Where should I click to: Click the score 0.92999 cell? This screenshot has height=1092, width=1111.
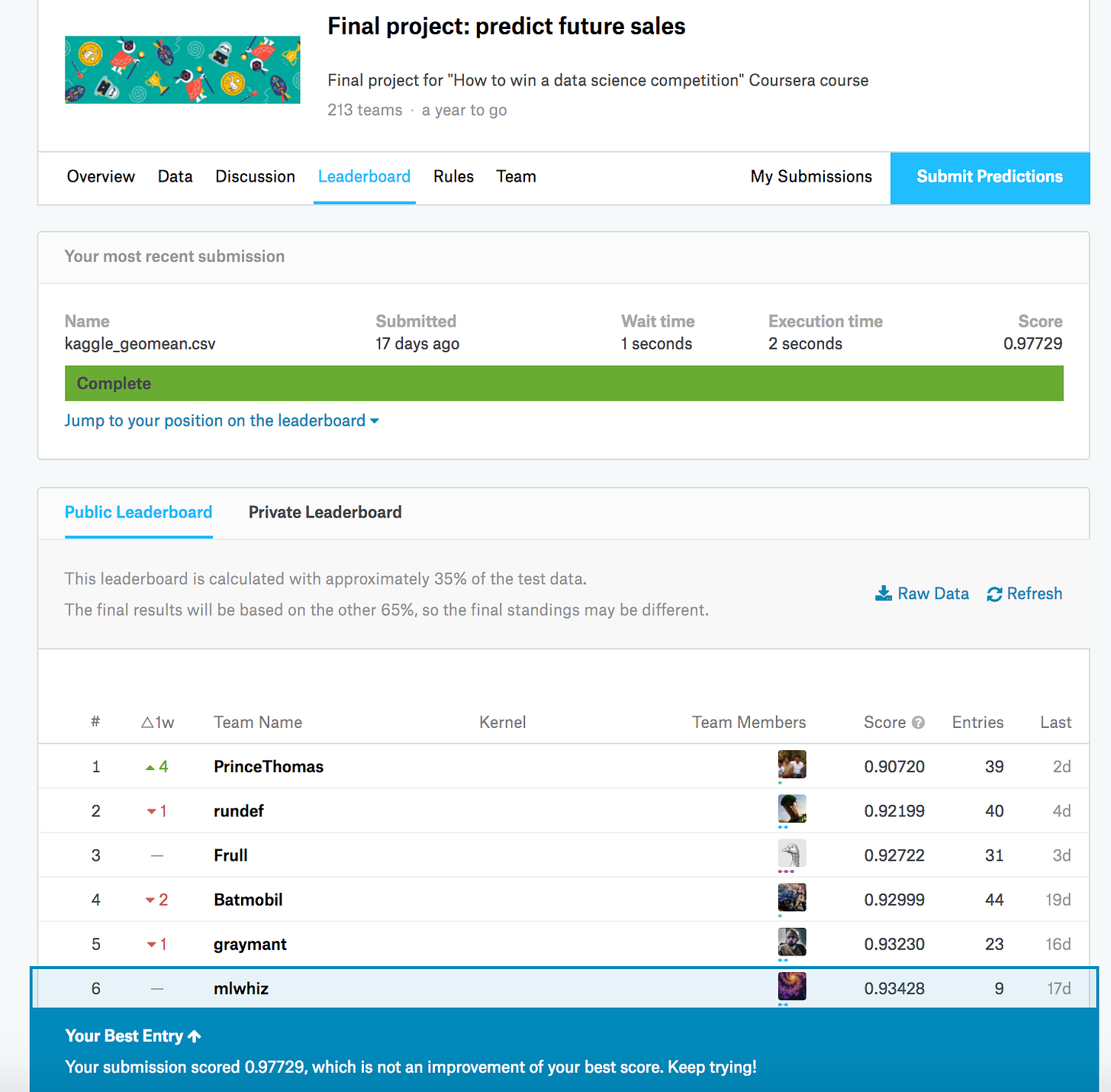(894, 900)
